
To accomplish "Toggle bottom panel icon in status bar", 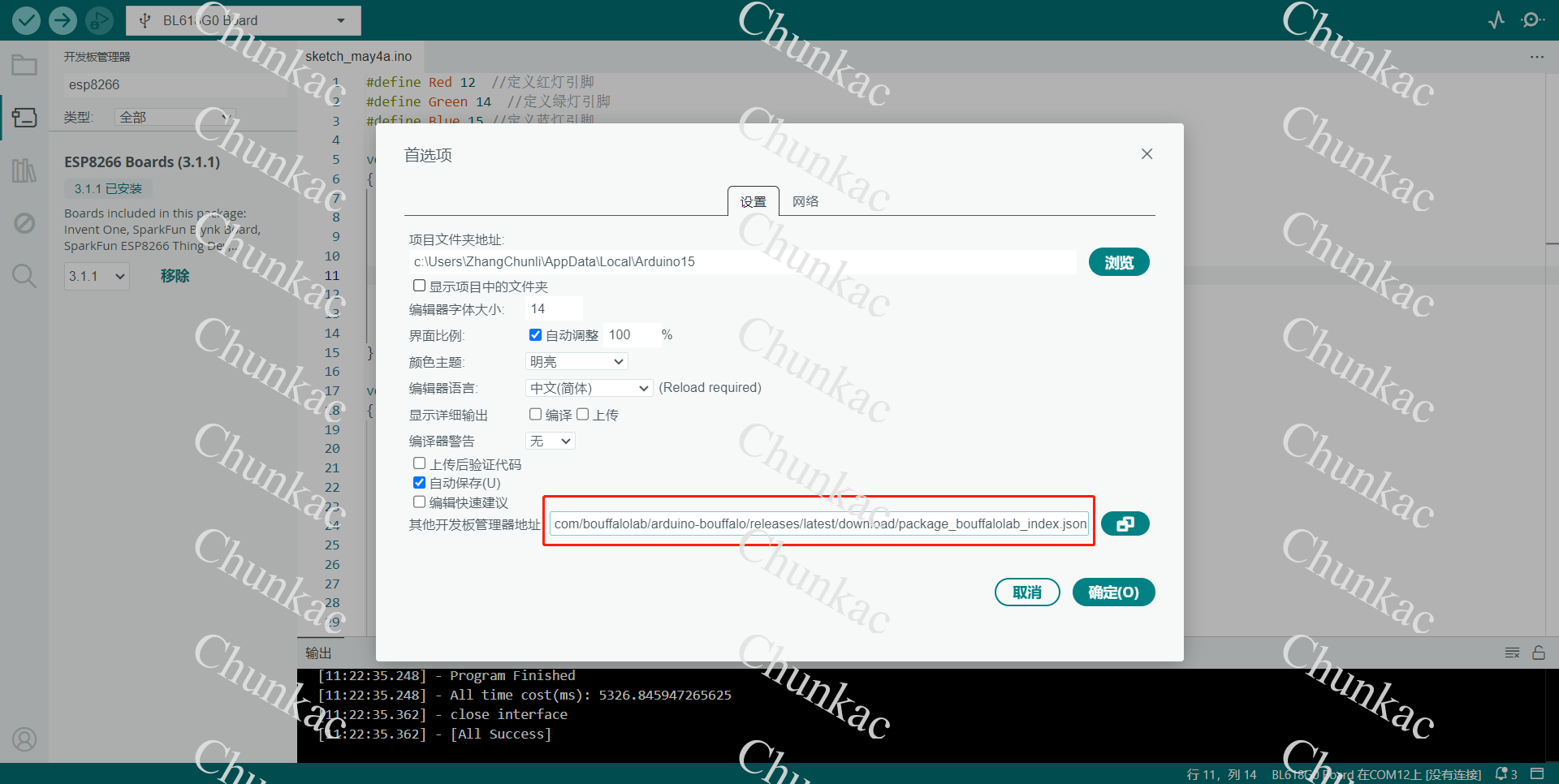I will click(1537, 773).
